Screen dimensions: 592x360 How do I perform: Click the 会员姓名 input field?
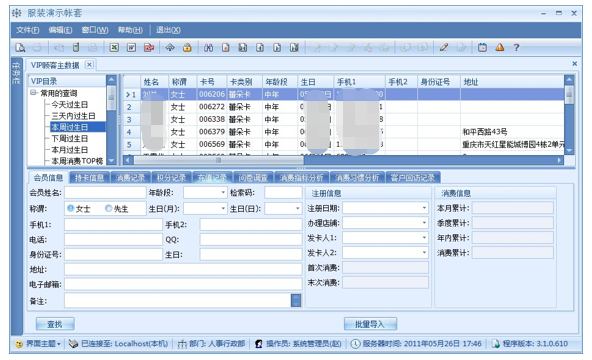105,192
